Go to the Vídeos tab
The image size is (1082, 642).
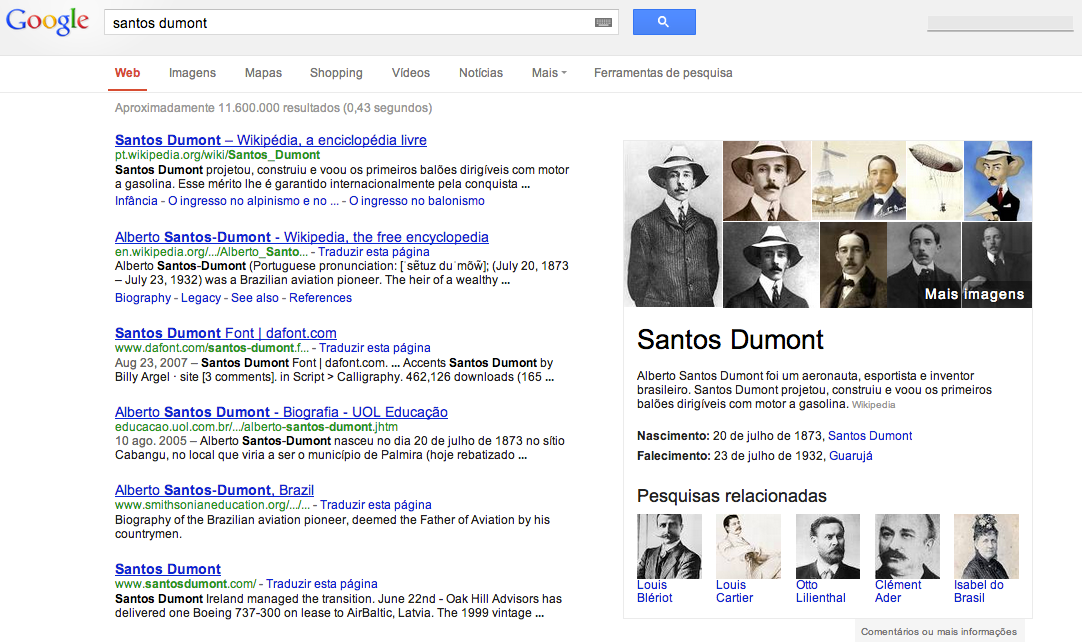pyautogui.click(x=411, y=73)
